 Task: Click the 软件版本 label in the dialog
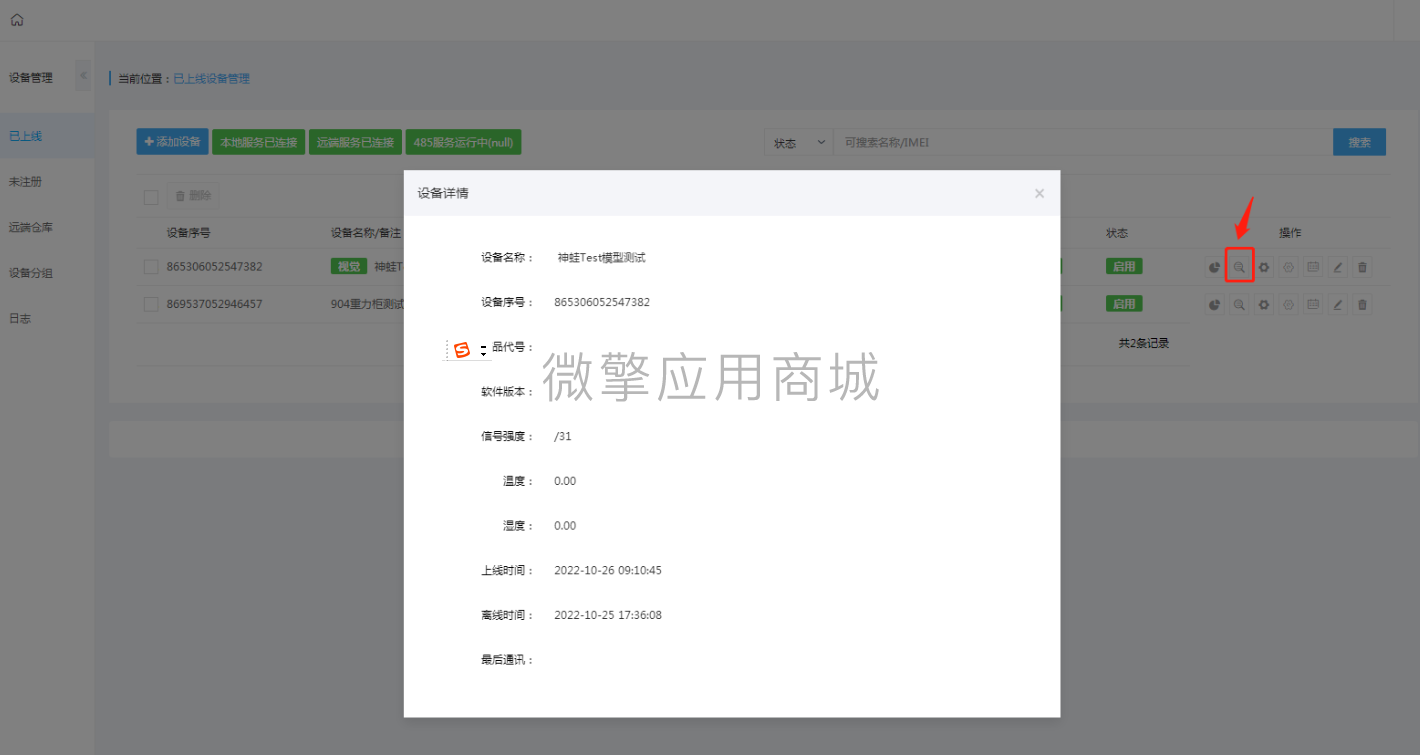(x=507, y=392)
